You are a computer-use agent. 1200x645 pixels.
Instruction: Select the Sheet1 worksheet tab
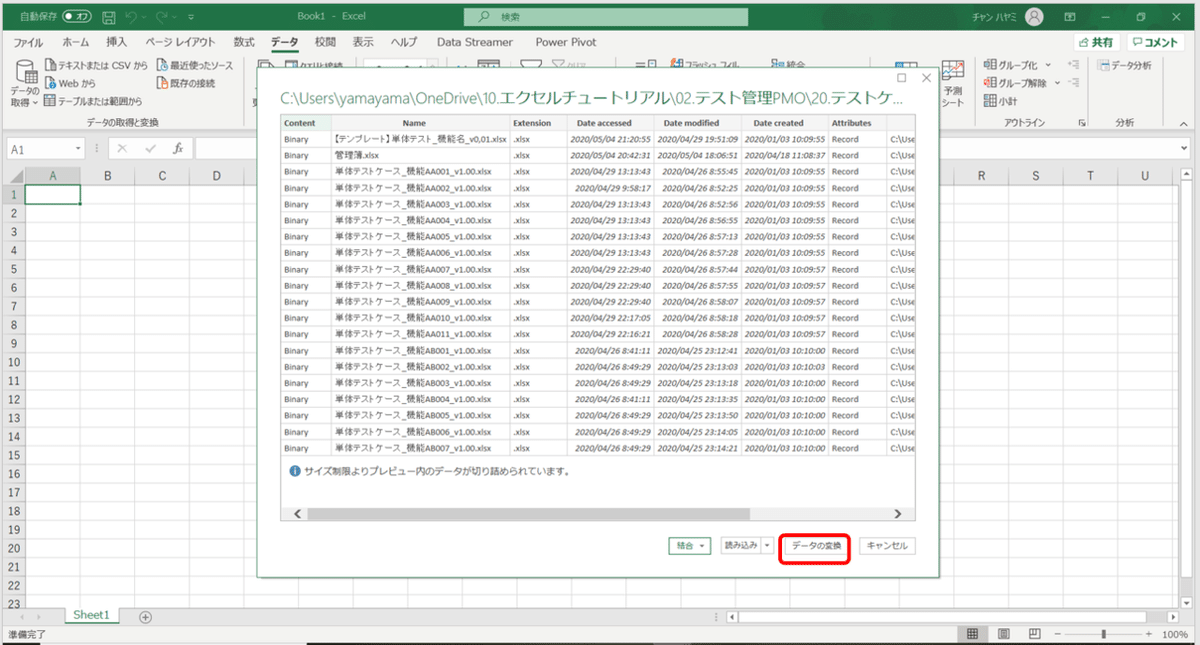tap(91, 616)
